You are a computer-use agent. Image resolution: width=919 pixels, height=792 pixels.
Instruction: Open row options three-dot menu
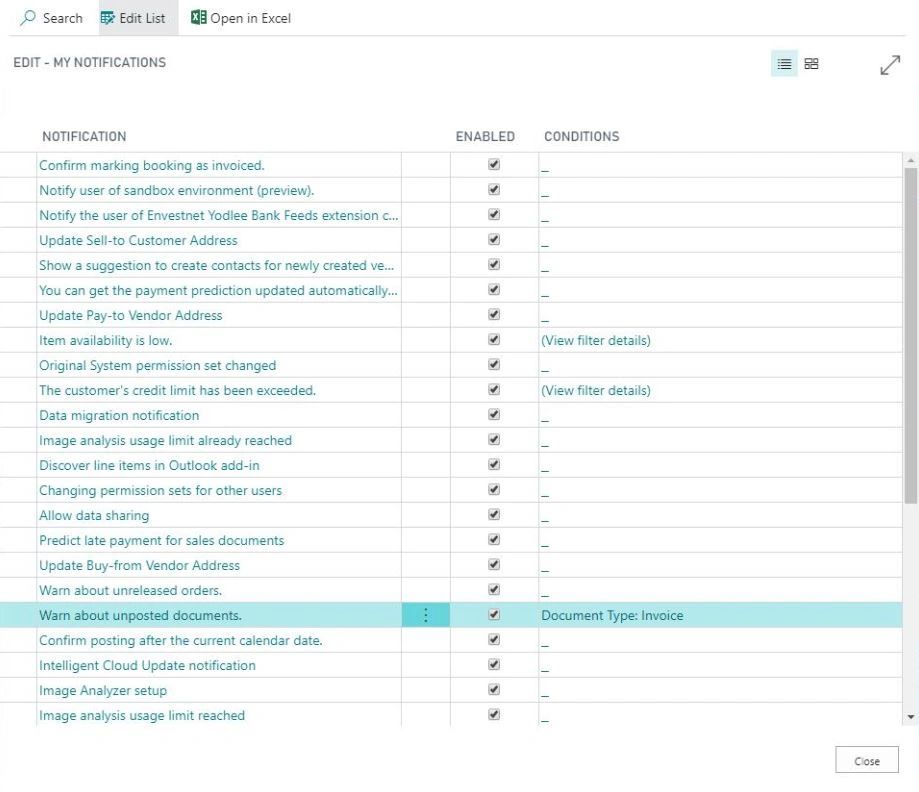(426, 615)
